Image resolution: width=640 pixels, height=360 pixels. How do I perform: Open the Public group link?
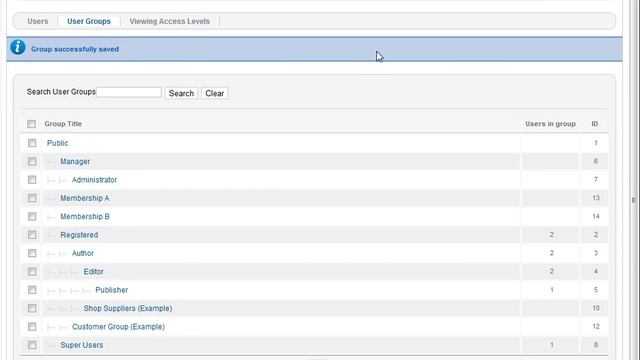point(58,143)
